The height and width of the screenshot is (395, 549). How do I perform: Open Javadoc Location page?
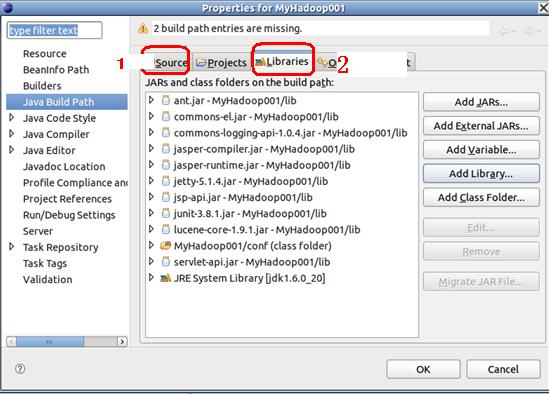click(x=64, y=166)
